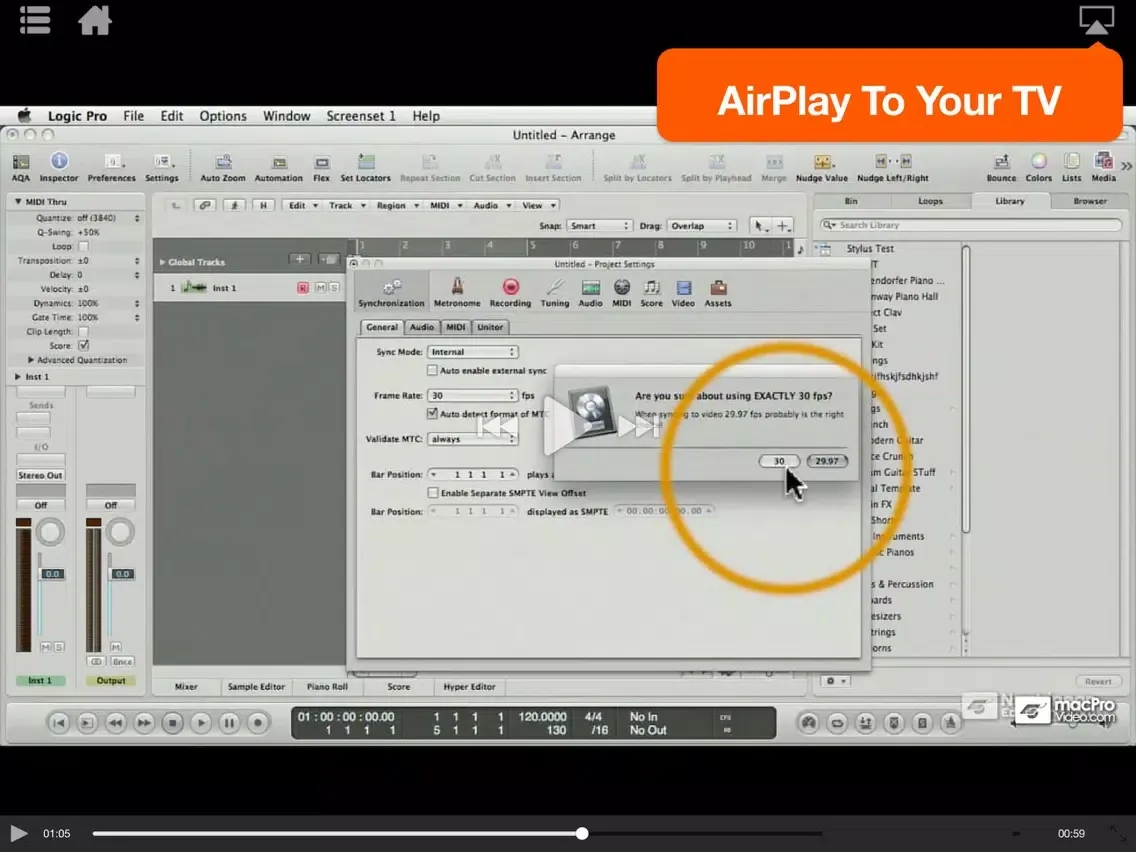Toggle Auto detect format of MTC
This screenshot has width=1136, height=852.
(433, 413)
